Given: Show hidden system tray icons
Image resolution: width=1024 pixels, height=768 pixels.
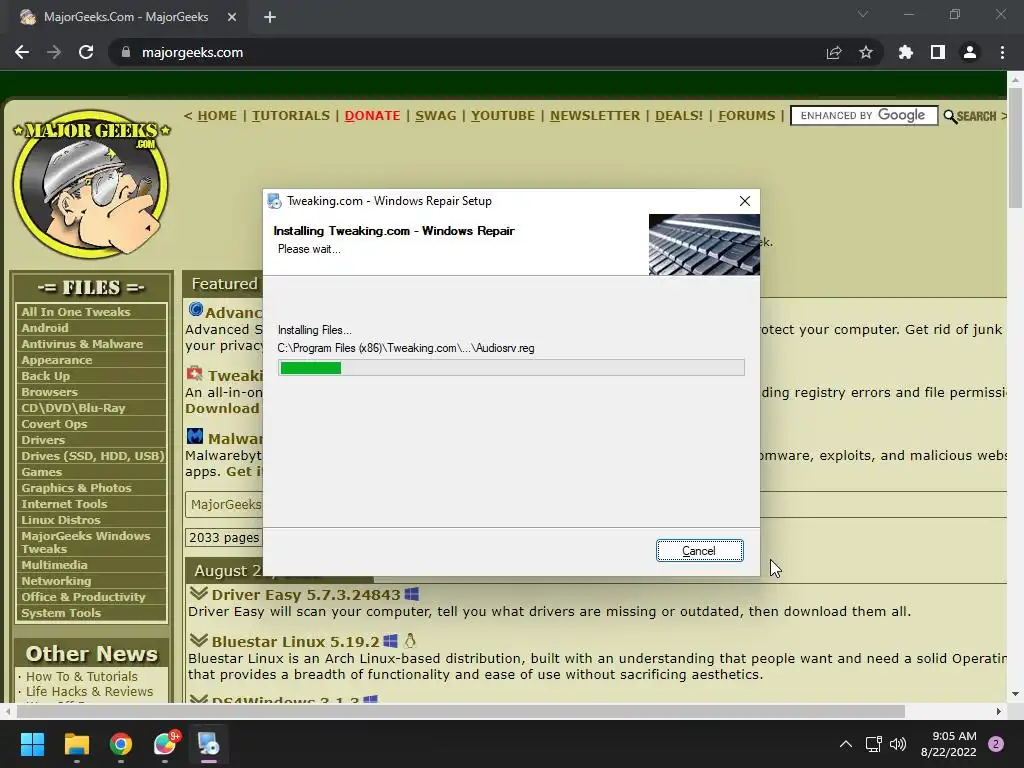Looking at the screenshot, I should (x=846, y=744).
